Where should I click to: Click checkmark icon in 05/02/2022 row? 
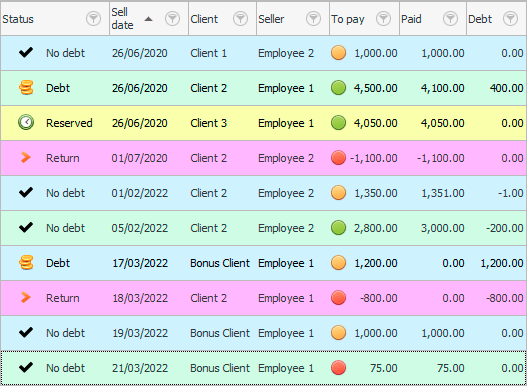coord(26,228)
